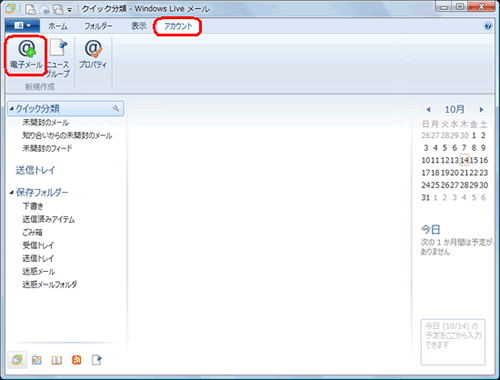Open the blue application menu button

click(x=22, y=26)
